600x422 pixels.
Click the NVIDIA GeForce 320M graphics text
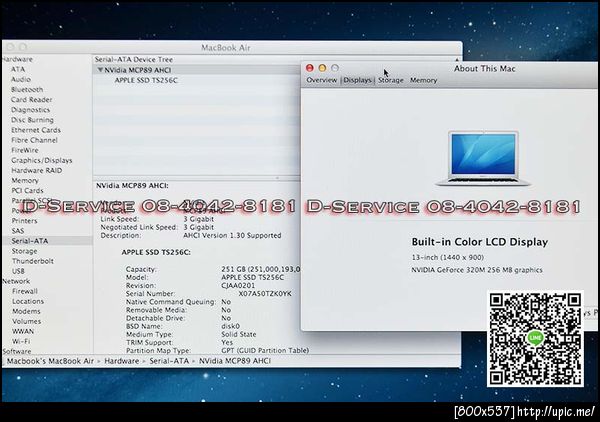coord(477,270)
